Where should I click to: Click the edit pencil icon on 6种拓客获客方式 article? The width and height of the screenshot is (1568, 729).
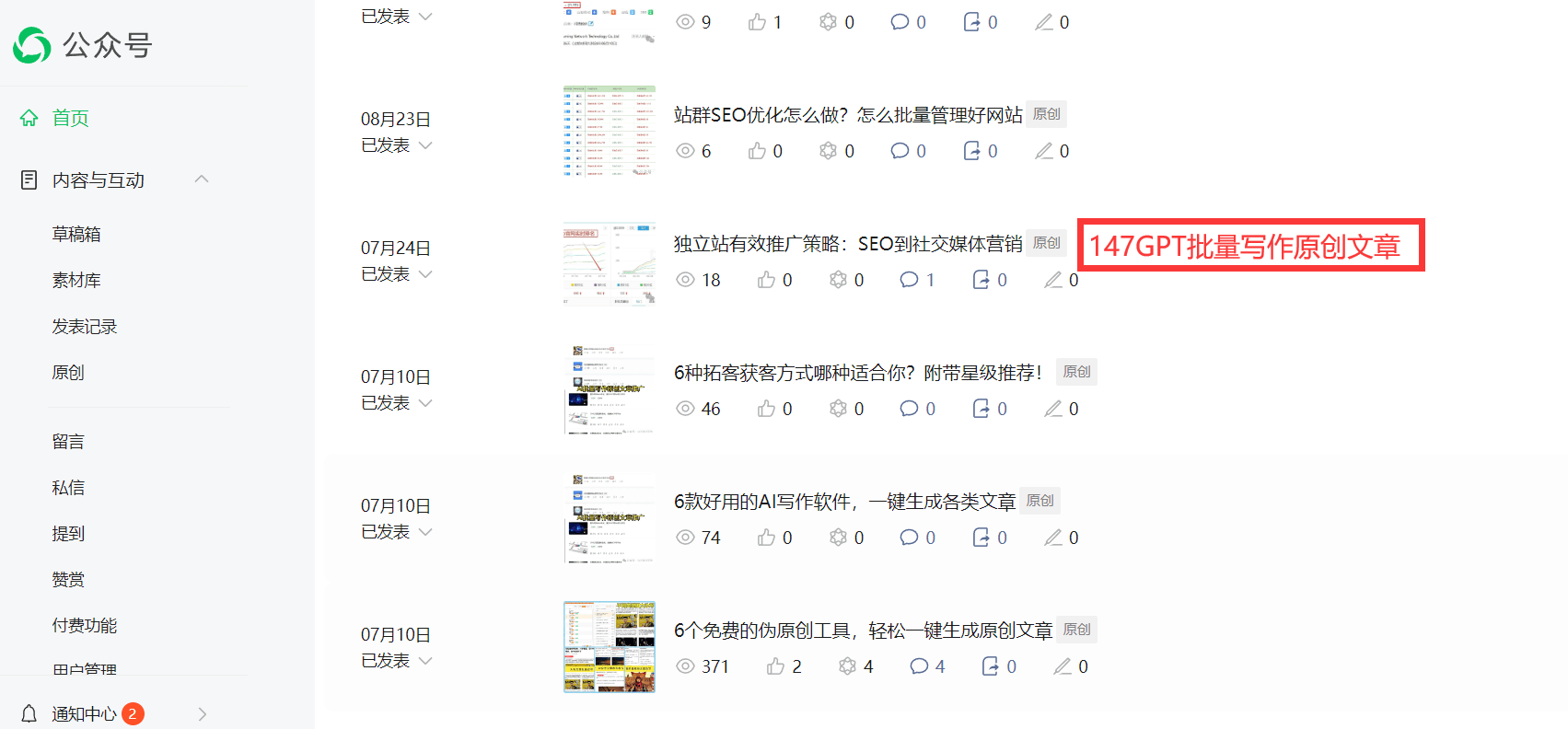(1052, 409)
